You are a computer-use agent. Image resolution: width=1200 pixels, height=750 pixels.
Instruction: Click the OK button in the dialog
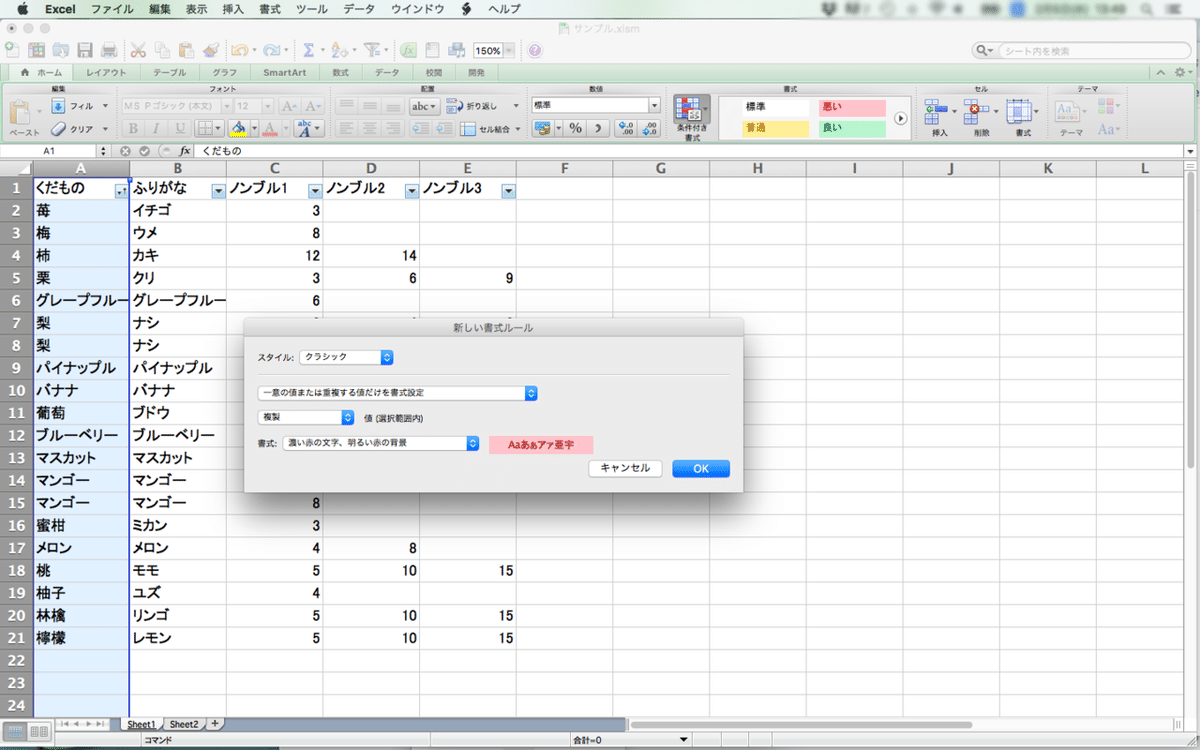tap(701, 468)
